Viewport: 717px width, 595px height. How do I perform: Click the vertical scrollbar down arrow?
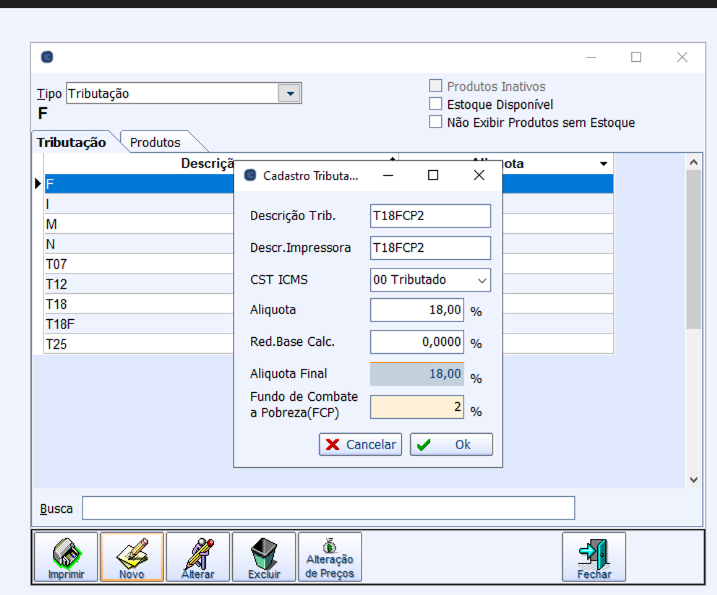pyautogui.click(x=695, y=480)
